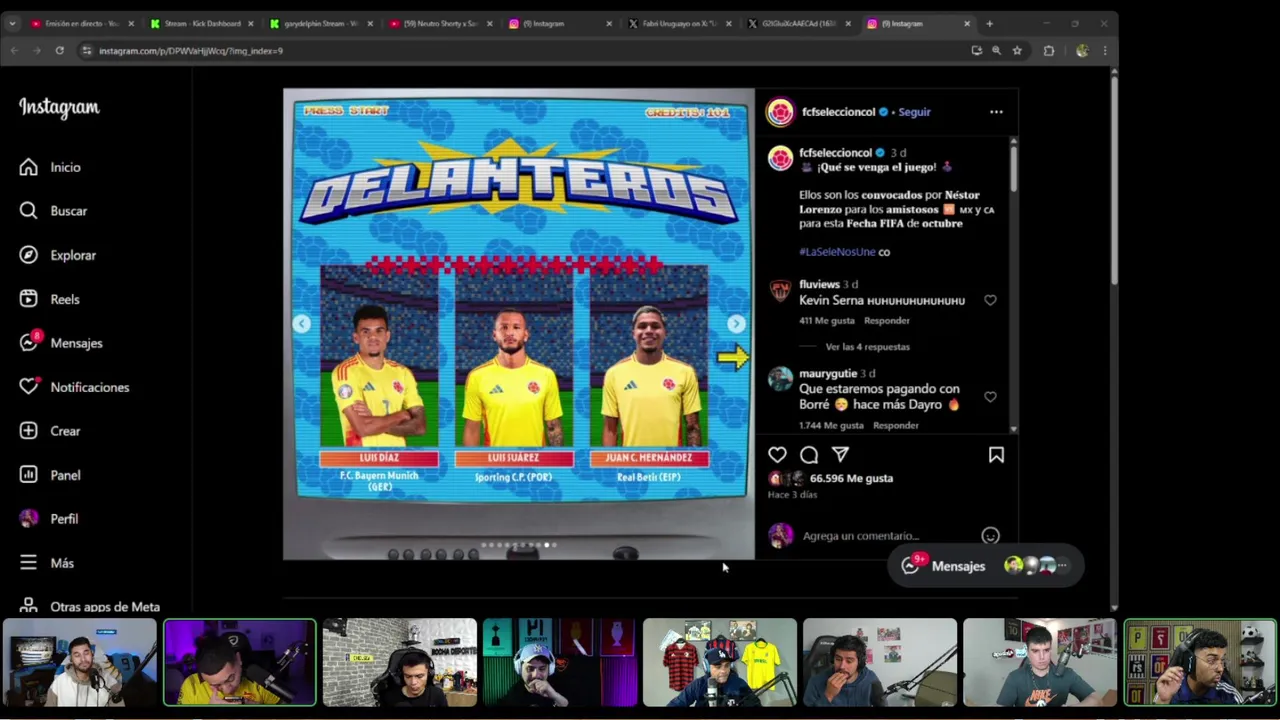Switch to Emisión en directo tab

point(81,23)
